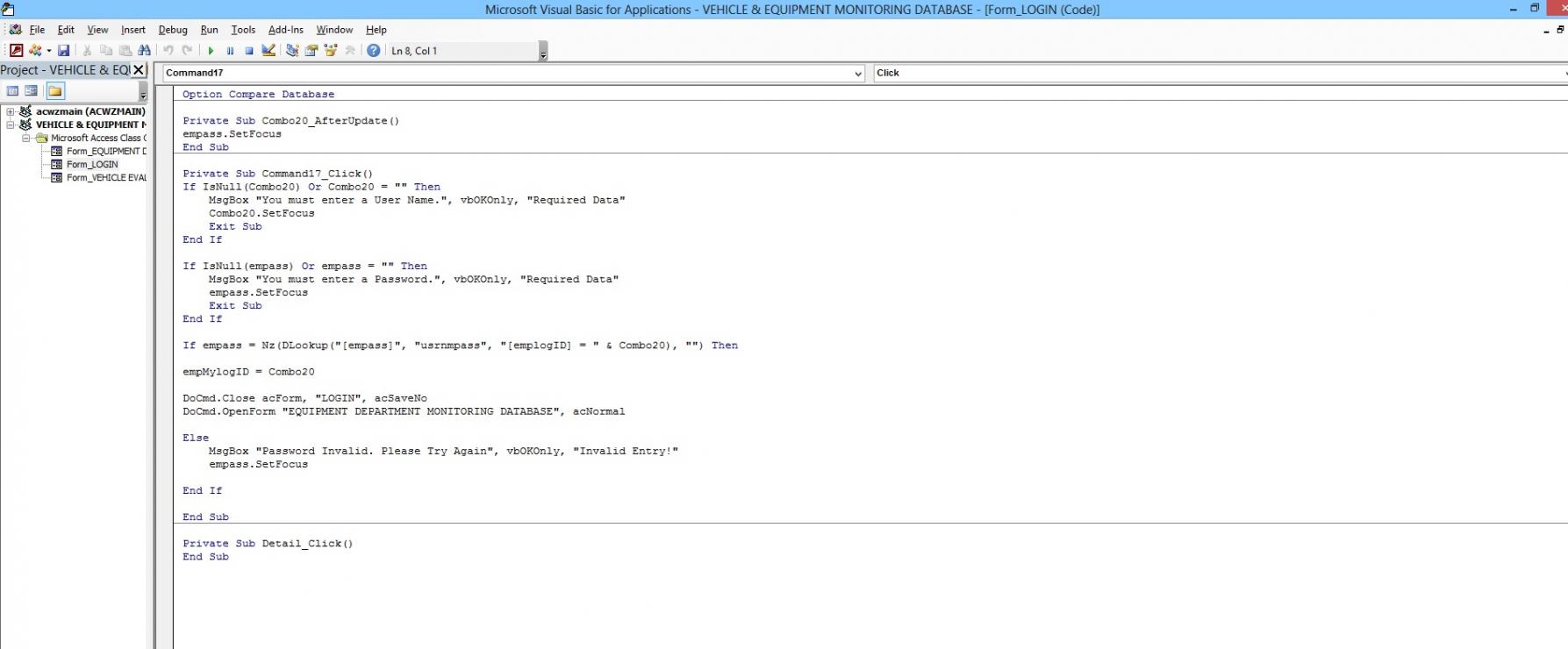Select VEHICLE & EQUIPMENT project item
The image size is (1568, 649).
tap(91, 125)
